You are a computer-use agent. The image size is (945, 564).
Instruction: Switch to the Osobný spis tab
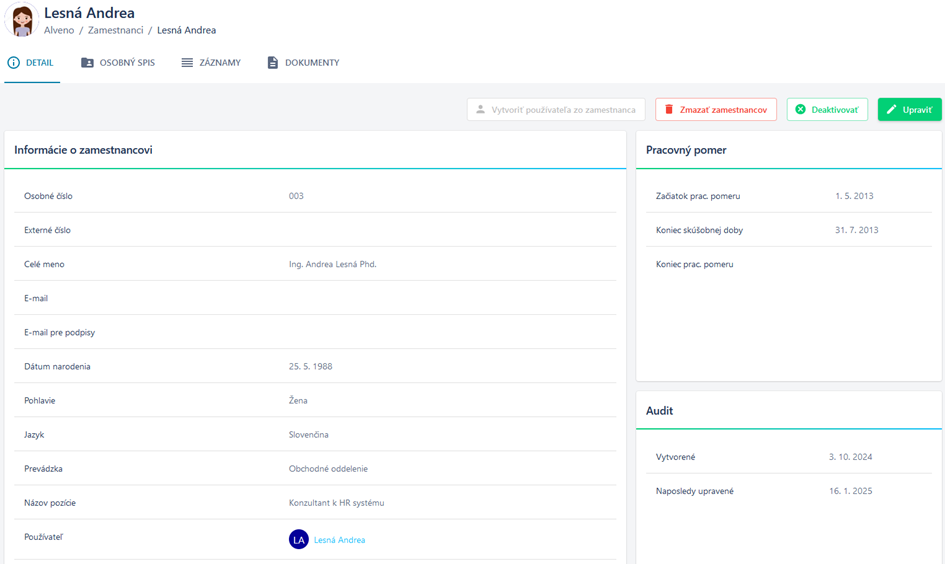127,63
